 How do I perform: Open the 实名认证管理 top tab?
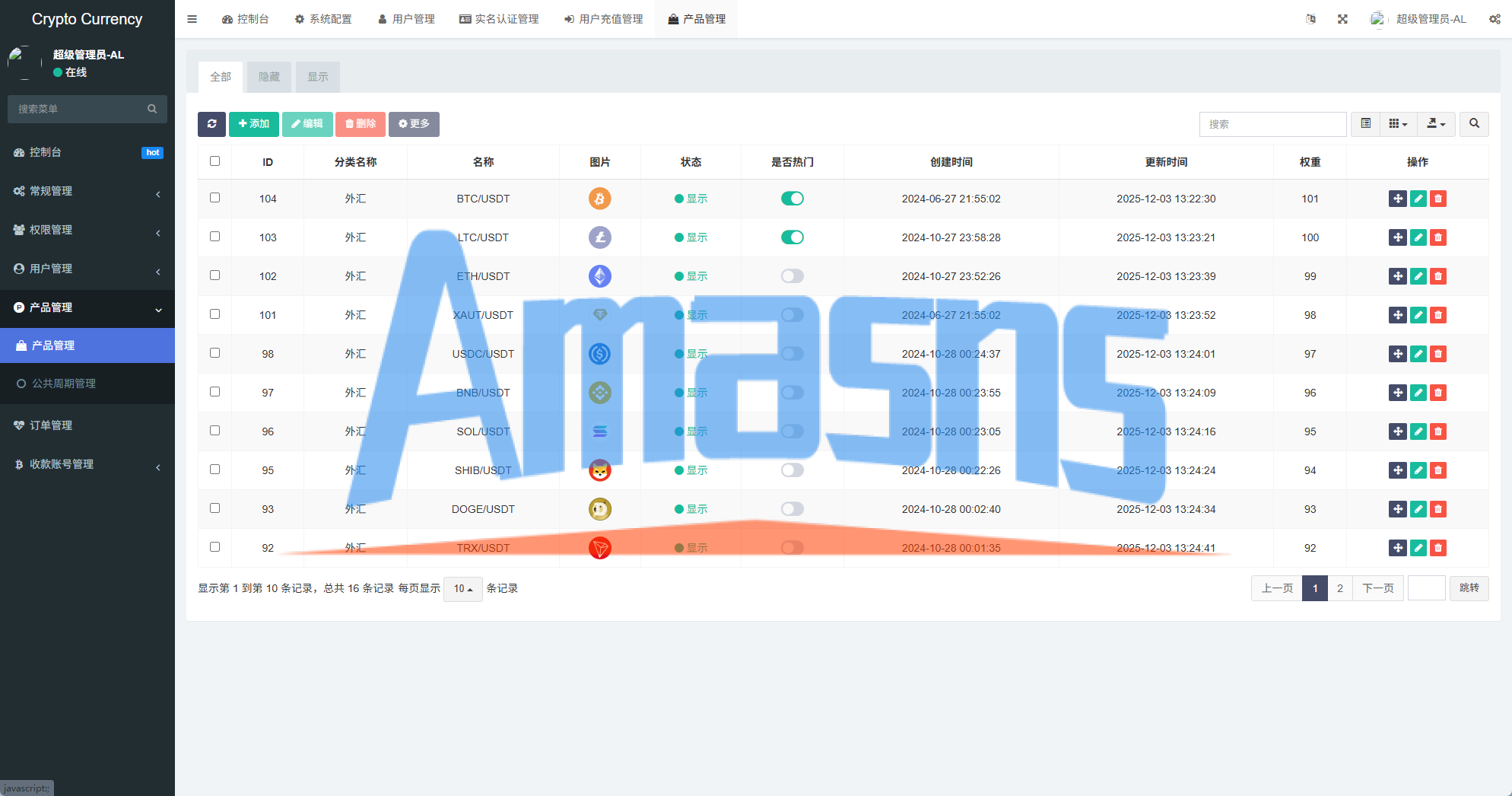[499, 19]
